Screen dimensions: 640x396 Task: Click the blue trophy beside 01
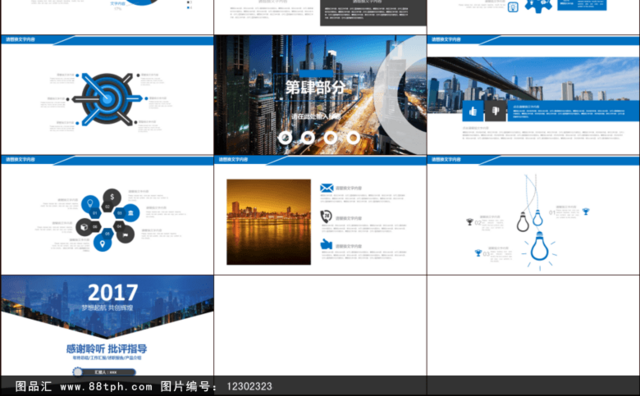coord(586,211)
